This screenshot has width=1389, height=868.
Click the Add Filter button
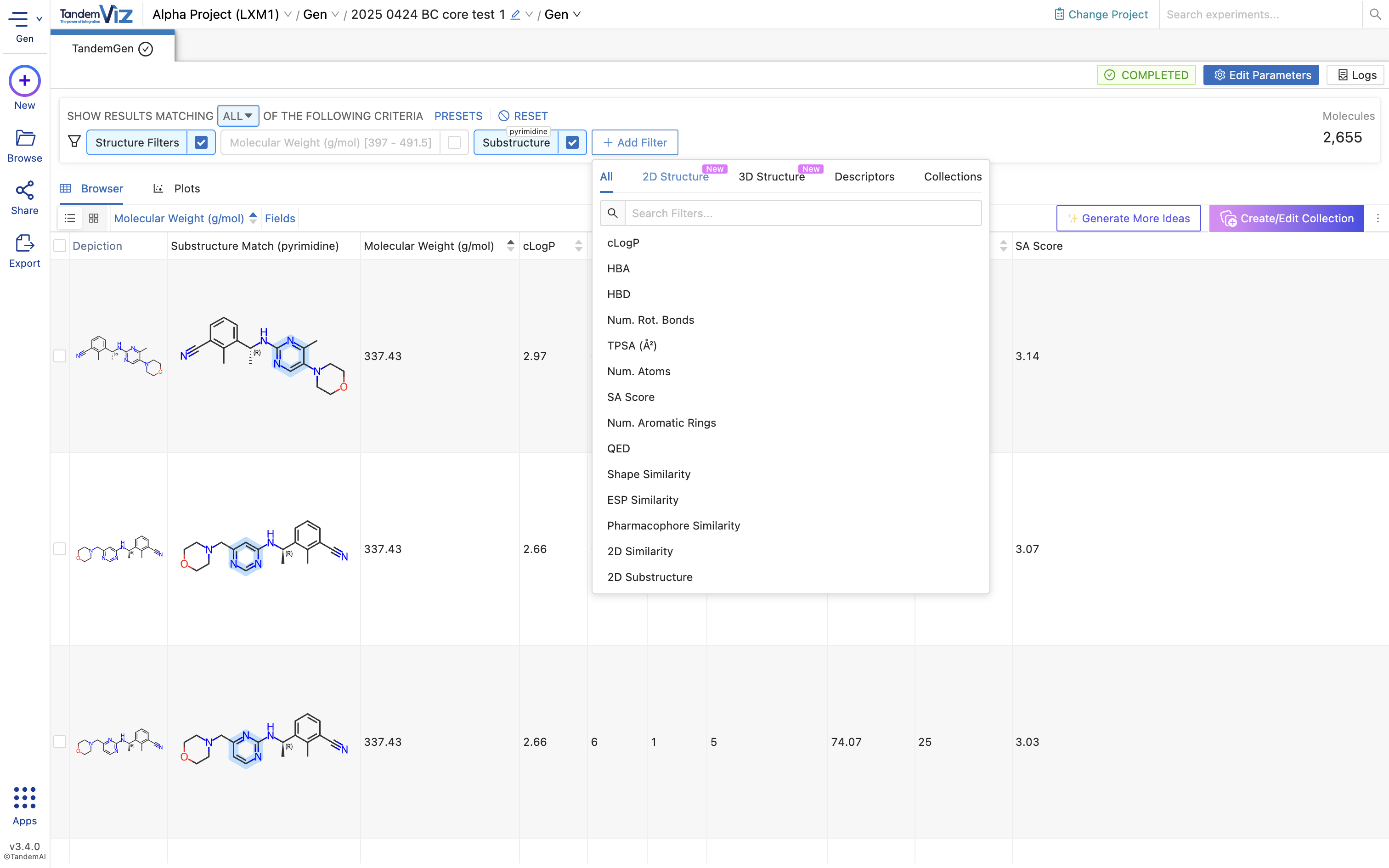coord(635,142)
